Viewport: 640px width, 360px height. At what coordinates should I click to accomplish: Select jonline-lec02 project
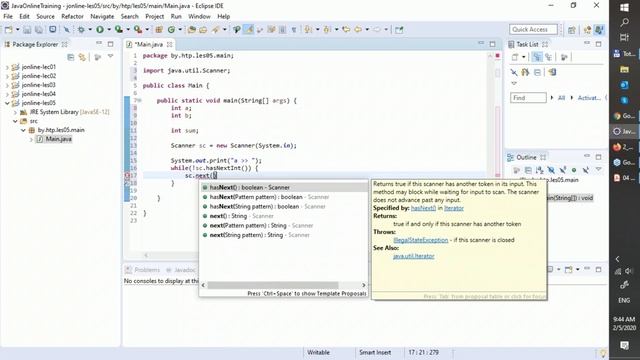(x=39, y=76)
